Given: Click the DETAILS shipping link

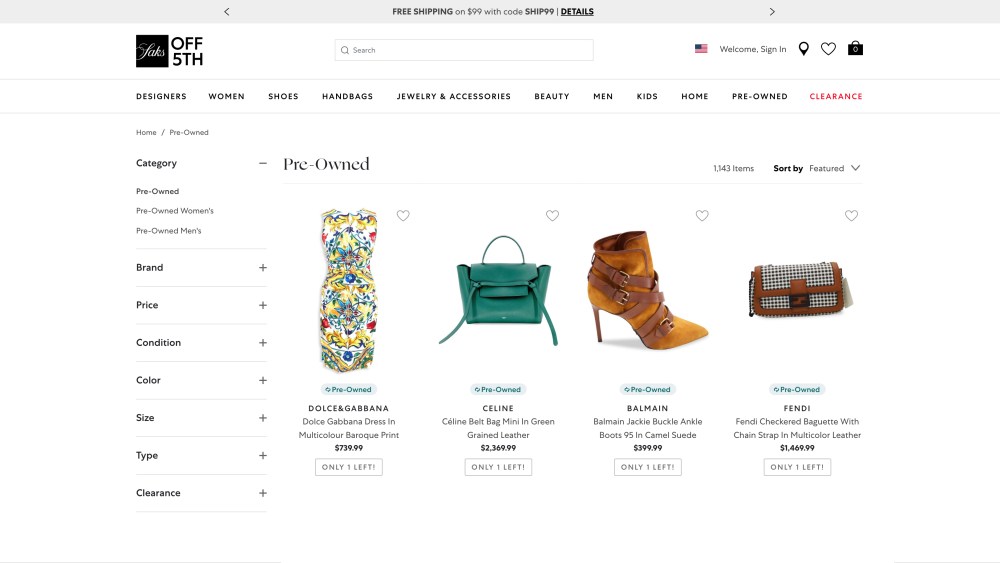Looking at the screenshot, I should (577, 11).
